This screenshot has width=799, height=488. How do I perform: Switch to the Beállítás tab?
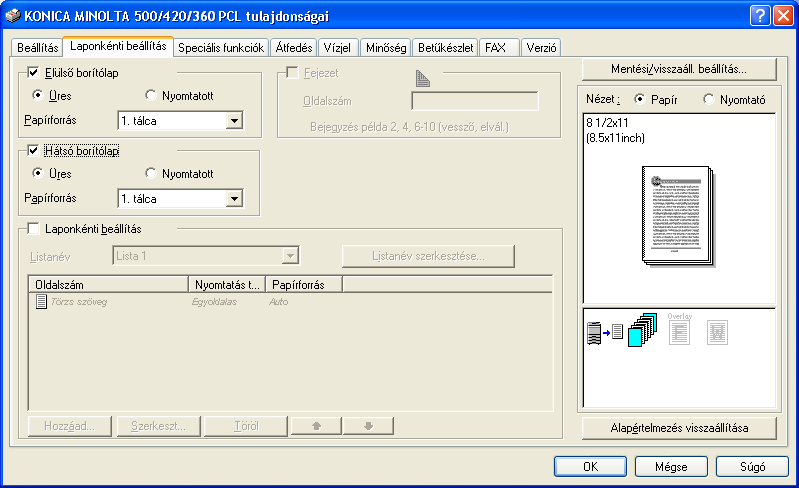(37, 48)
